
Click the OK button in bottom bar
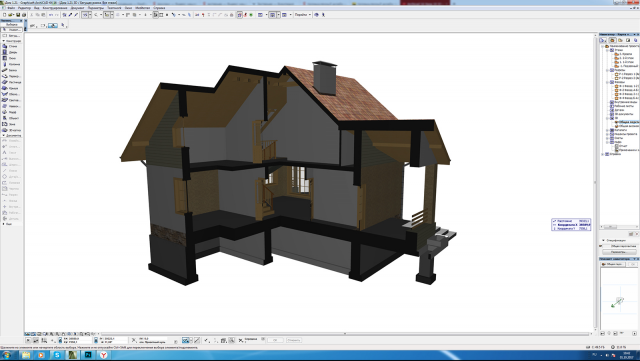pos(275,340)
